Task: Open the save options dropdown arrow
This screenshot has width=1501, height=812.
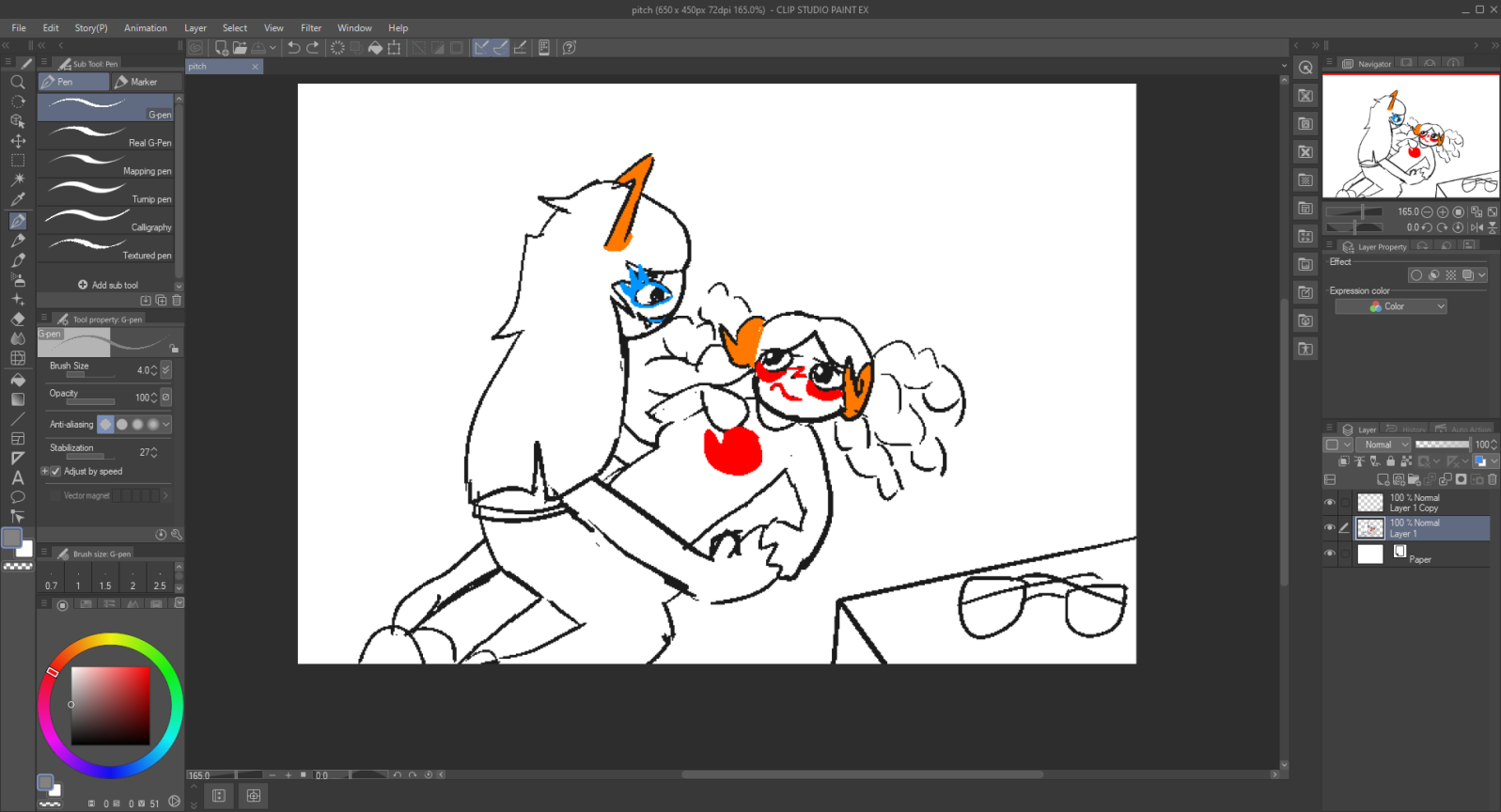Action: pos(273,47)
